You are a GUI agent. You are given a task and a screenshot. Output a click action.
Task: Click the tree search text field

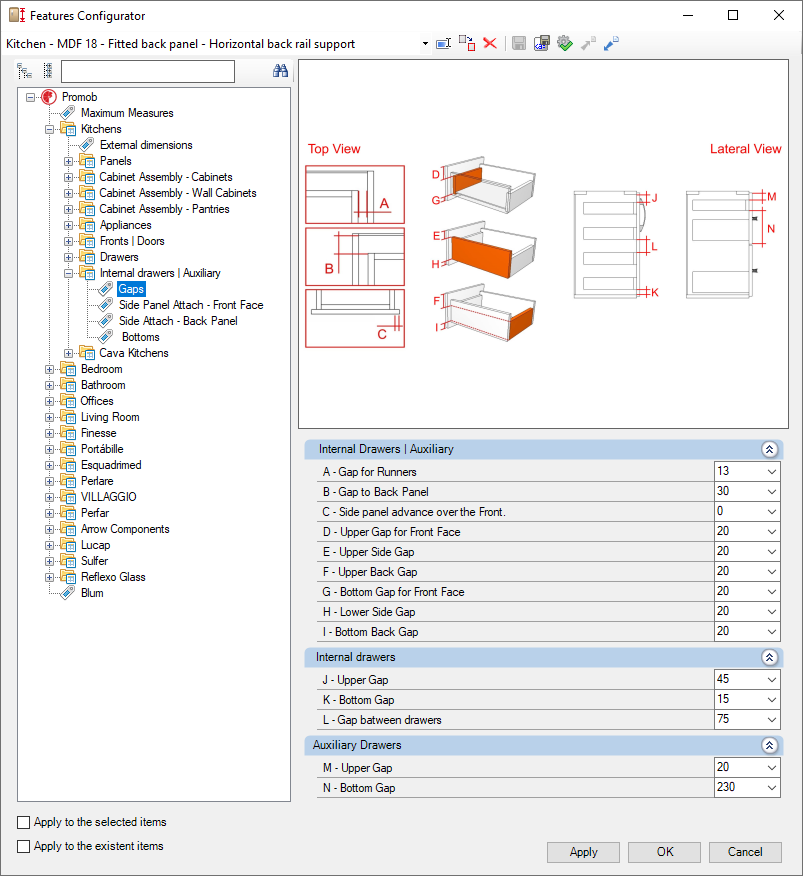tap(148, 71)
